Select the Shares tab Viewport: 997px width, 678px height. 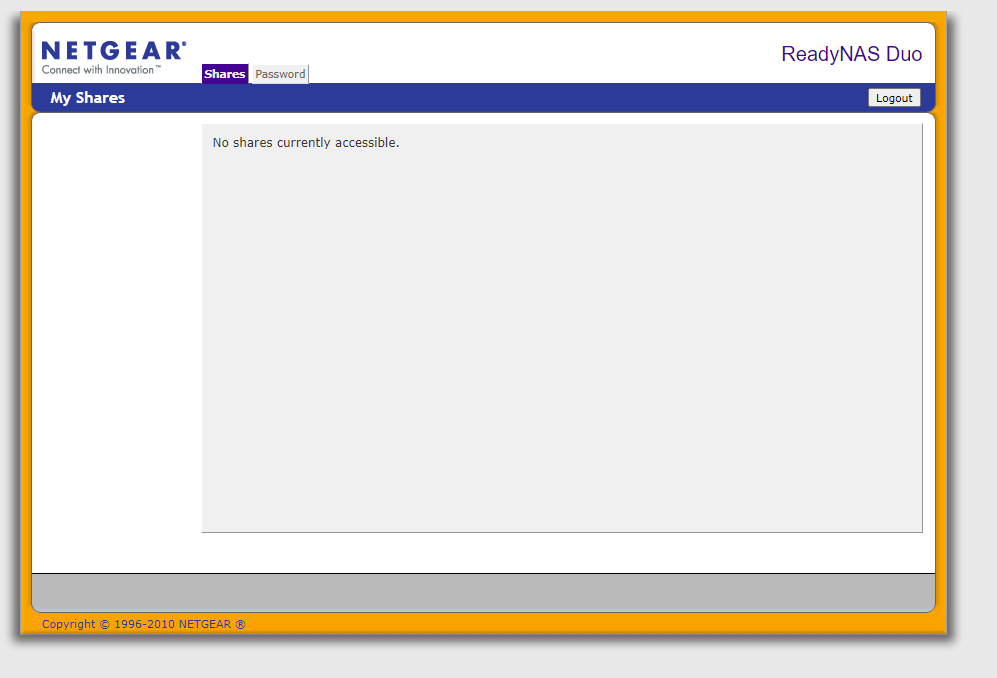225,74
